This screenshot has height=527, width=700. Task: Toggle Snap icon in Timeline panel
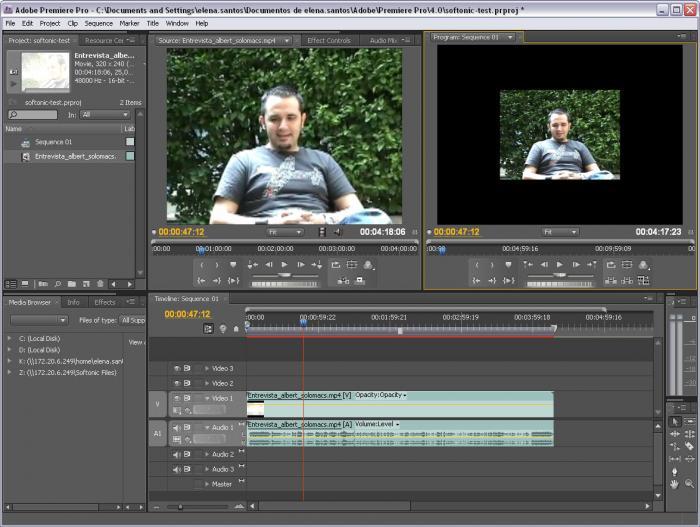(208, 329)
